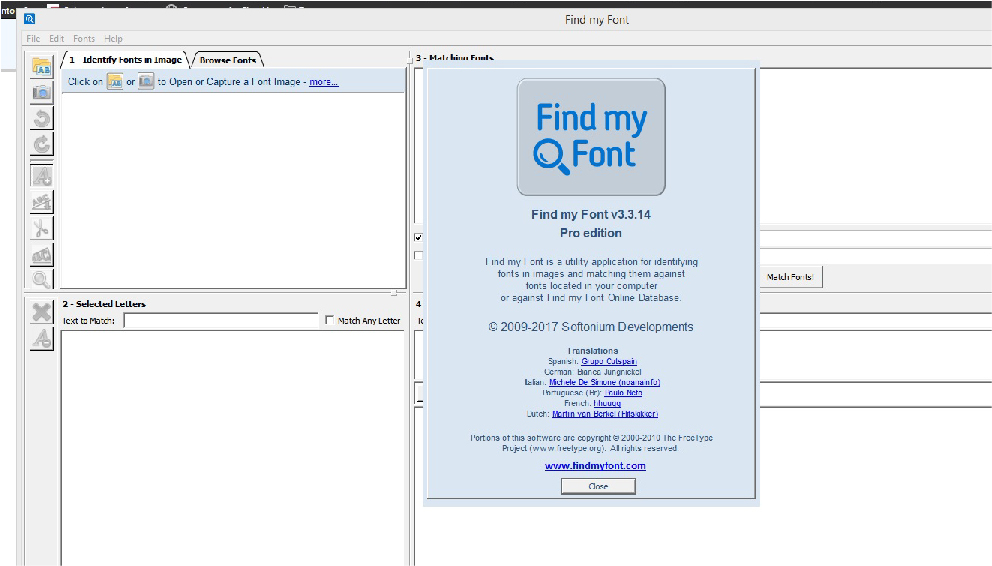Click the inline folder icon in the hint bar
The height and width of the screenshot is (566, 992).
click(x=115, y=82)
